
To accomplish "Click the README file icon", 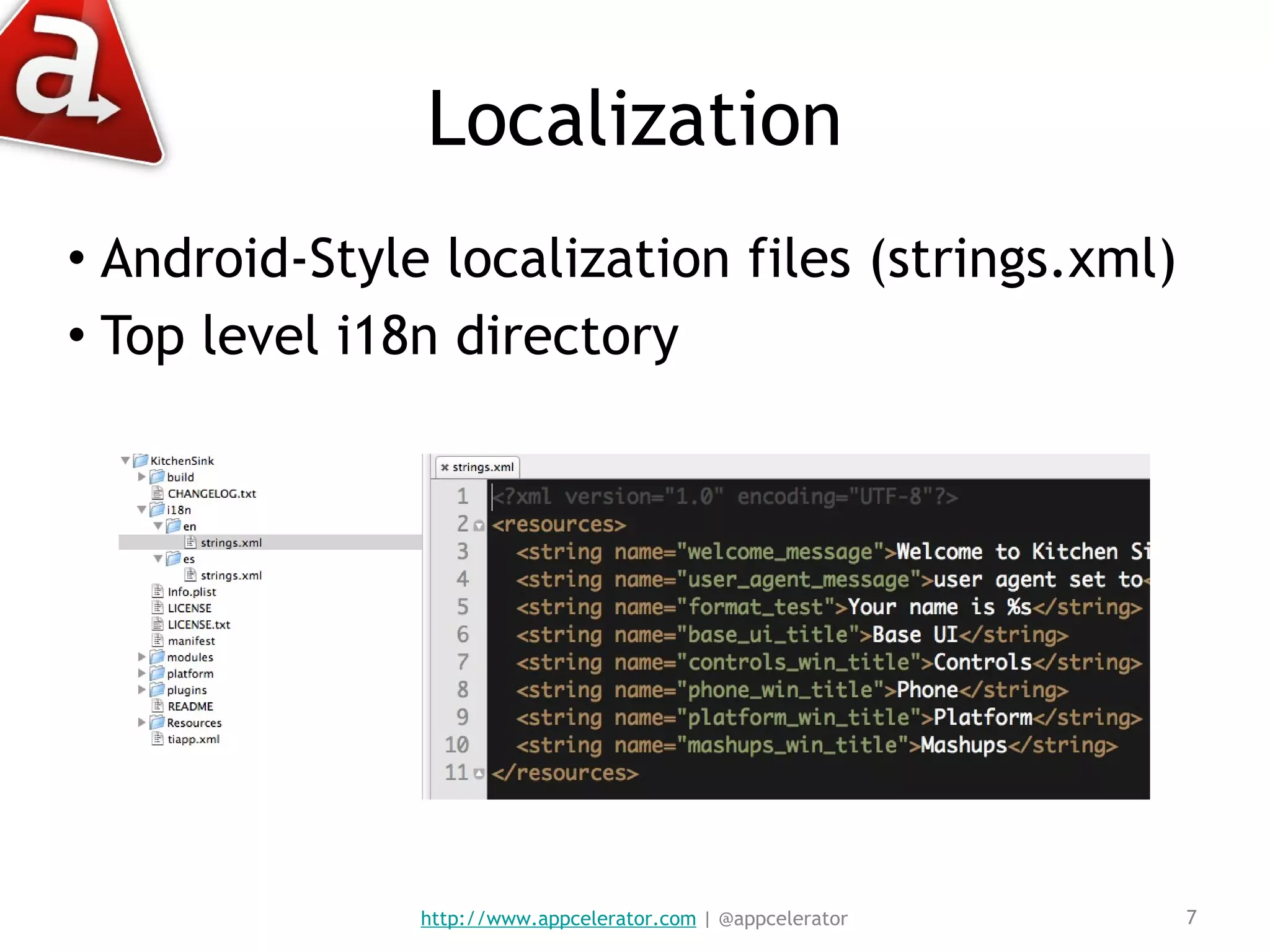I will 158,706.
